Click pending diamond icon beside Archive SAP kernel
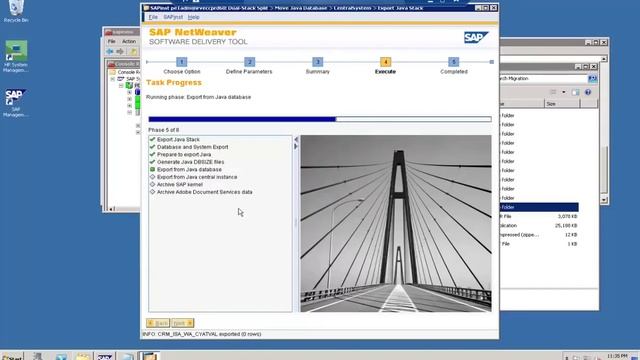 (x=152, y=184)
